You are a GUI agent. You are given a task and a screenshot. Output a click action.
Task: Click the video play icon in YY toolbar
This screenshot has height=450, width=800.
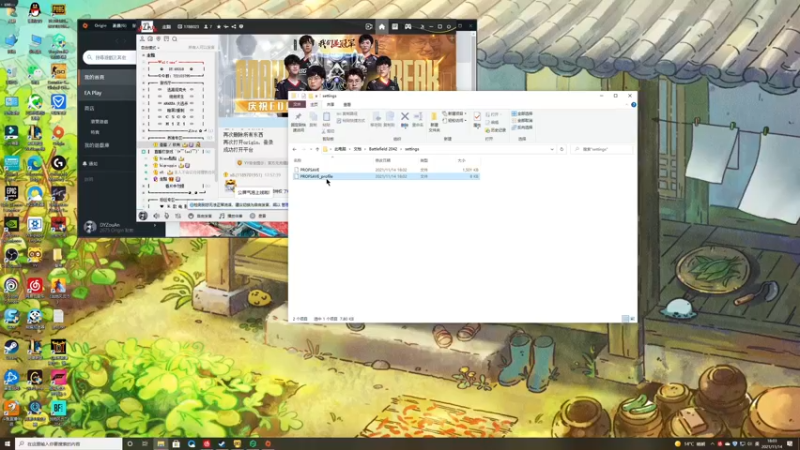[369, 27]
